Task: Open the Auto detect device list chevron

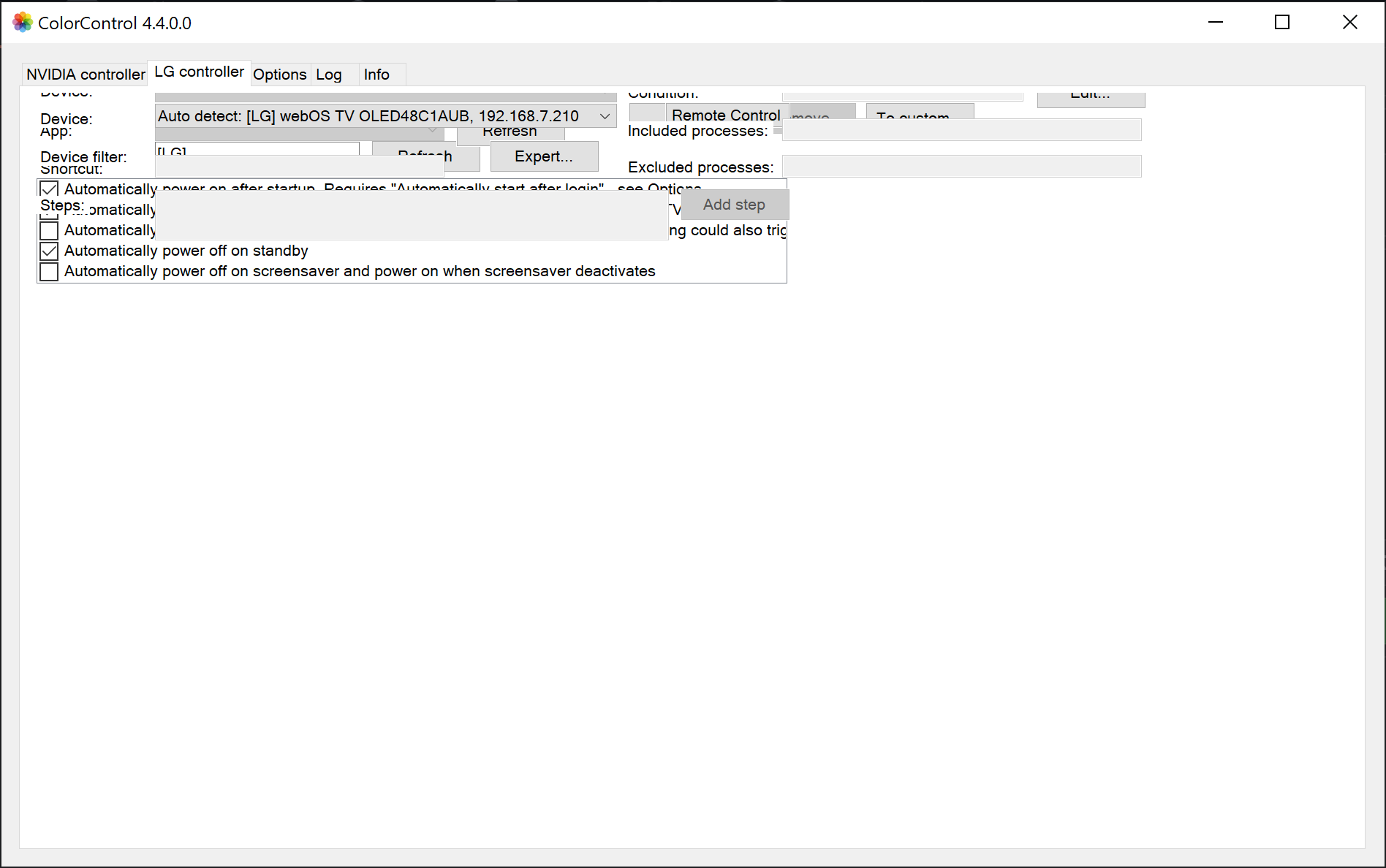Action: [x=604, y=115]
